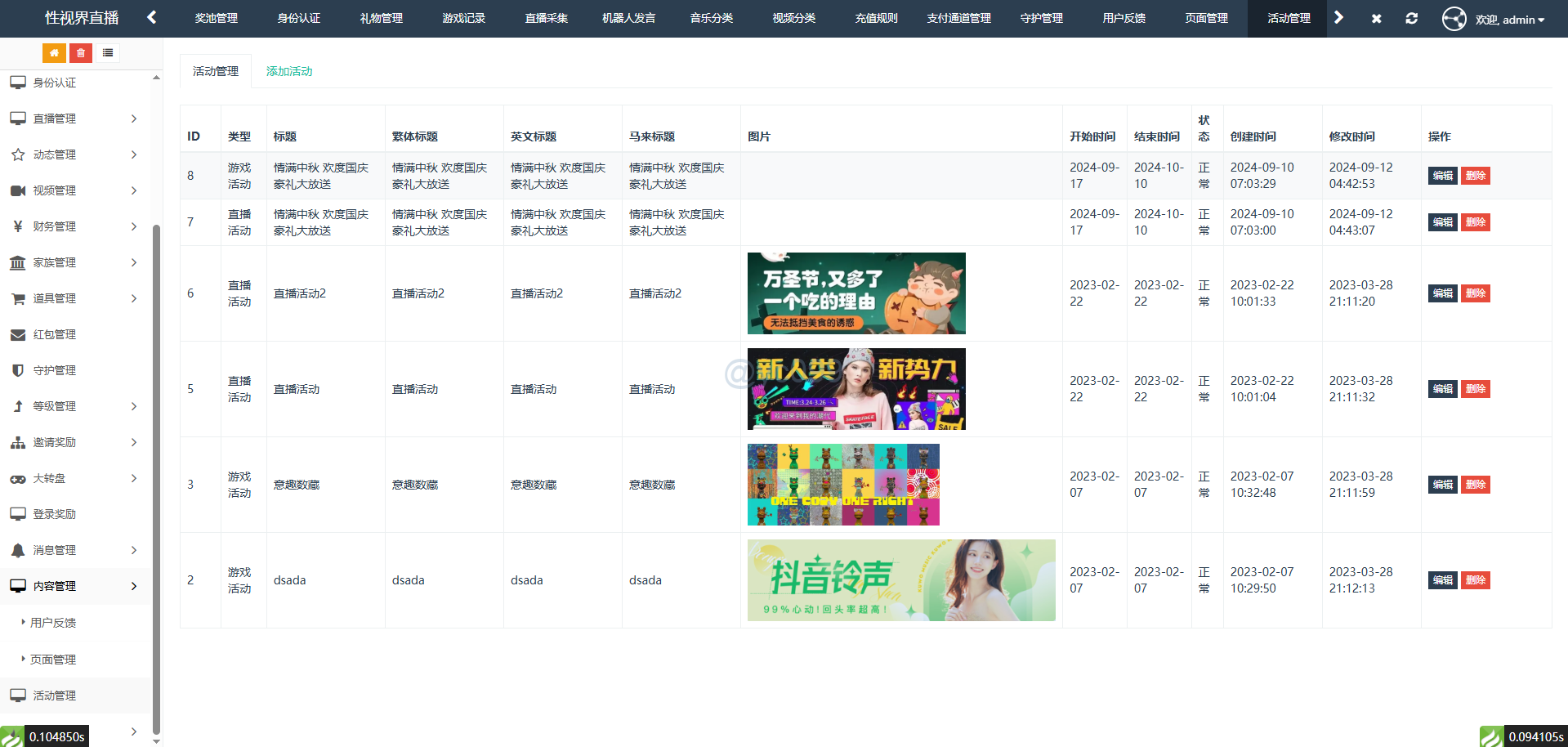Screen dimensions: 1568x747
Task: Click the close tabs X icon
Action: pos(1376,18)
